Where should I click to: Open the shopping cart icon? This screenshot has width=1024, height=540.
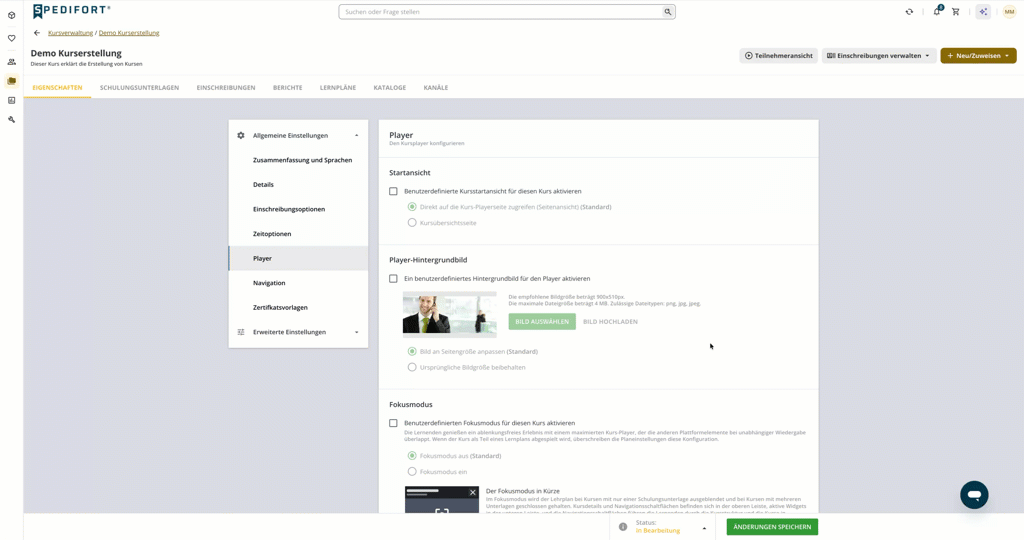tap(955, 12)
